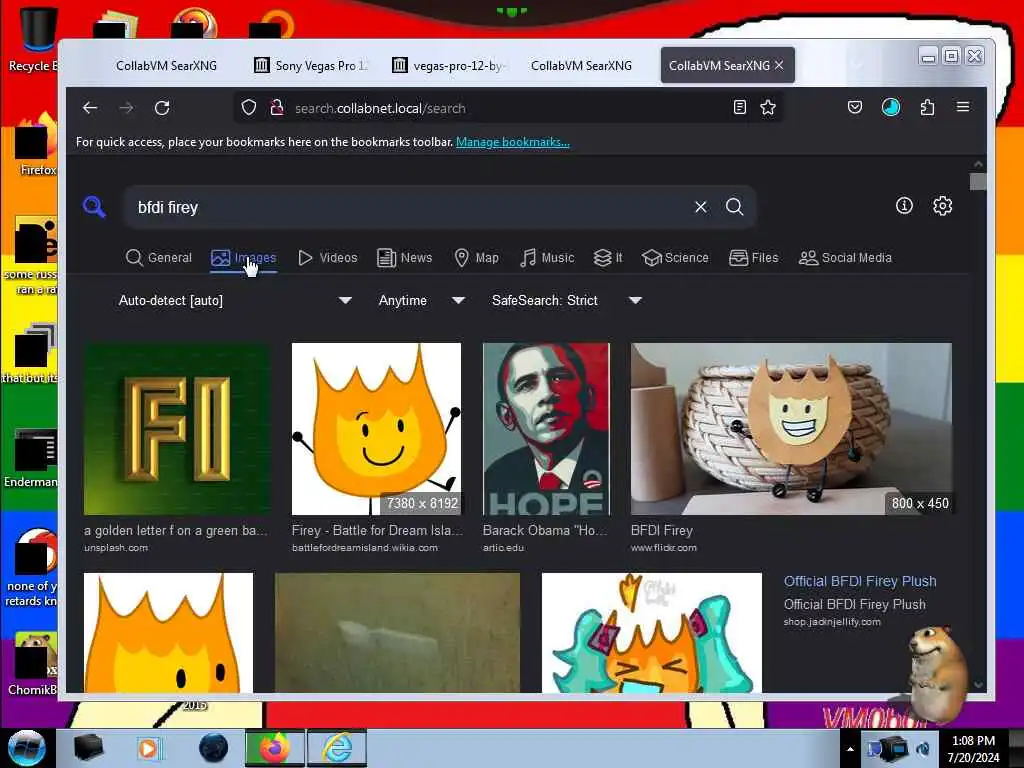Click the insecure connection lock icon
Screen dimensions: 1024x768
277,108
